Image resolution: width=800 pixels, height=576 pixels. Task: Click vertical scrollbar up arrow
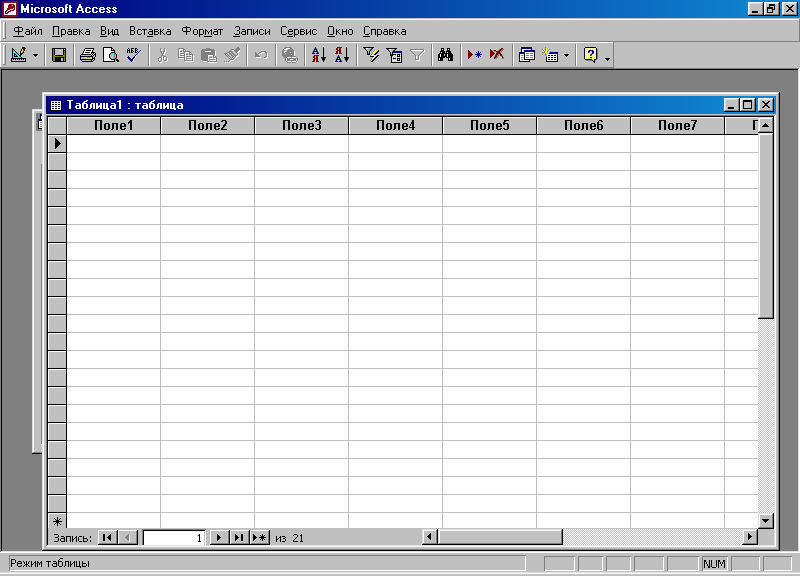click(x=766, y=125)
